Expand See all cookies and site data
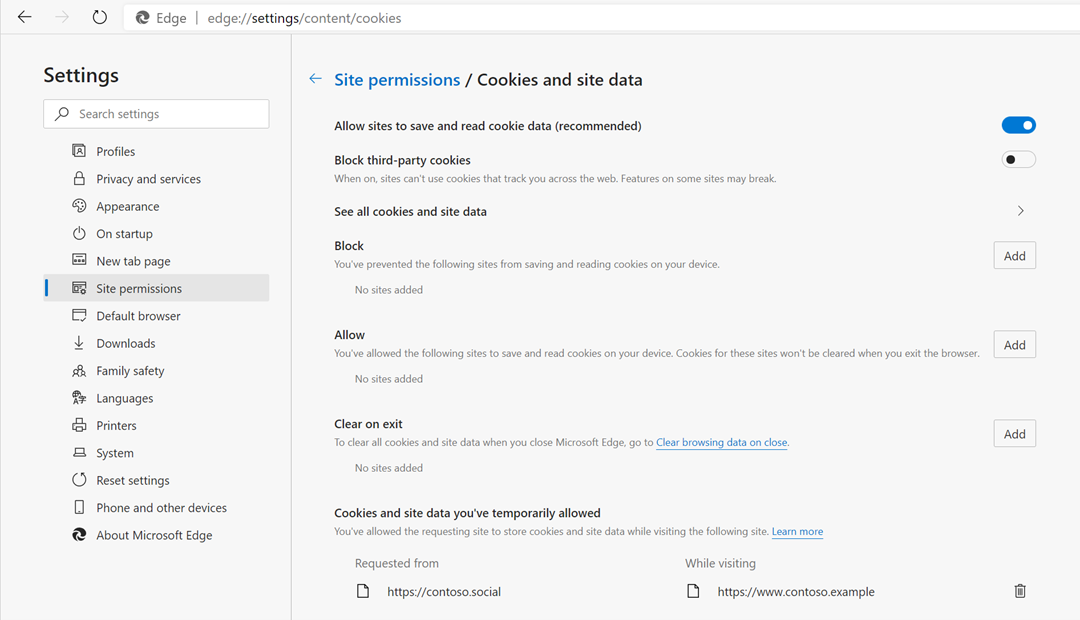This screenshot has width=1080, height=620. [1020, 211]
